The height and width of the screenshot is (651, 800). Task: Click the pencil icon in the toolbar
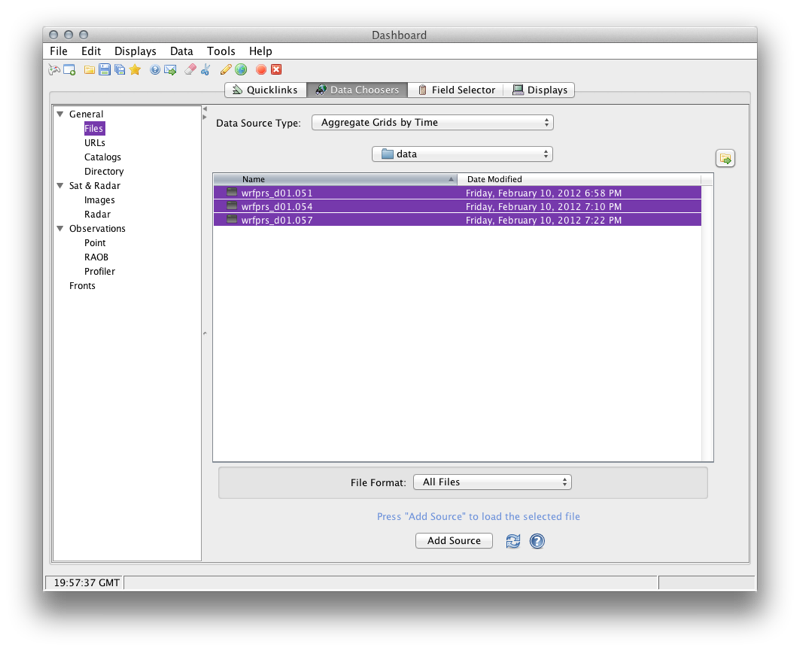point(226,70)
